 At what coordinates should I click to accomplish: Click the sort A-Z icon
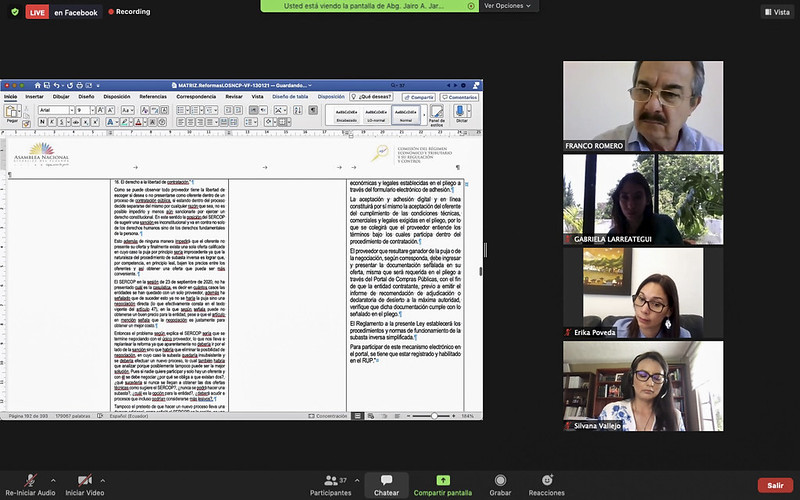(x=297, y=110)
